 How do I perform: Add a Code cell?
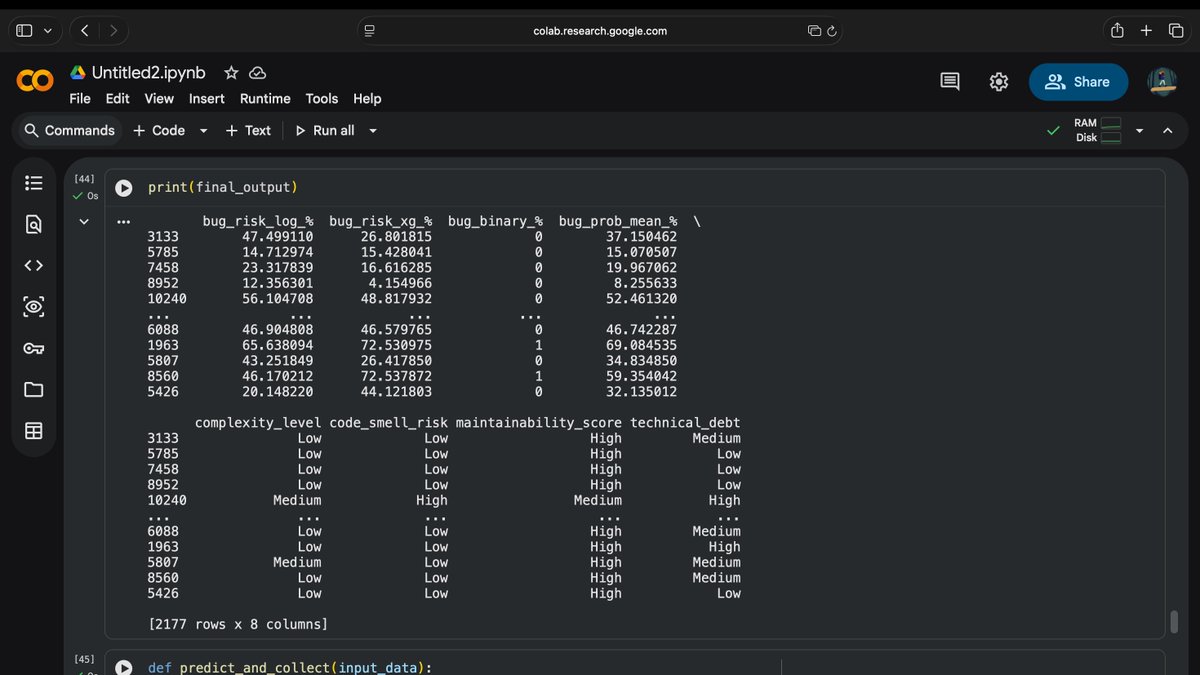(159, 131)
